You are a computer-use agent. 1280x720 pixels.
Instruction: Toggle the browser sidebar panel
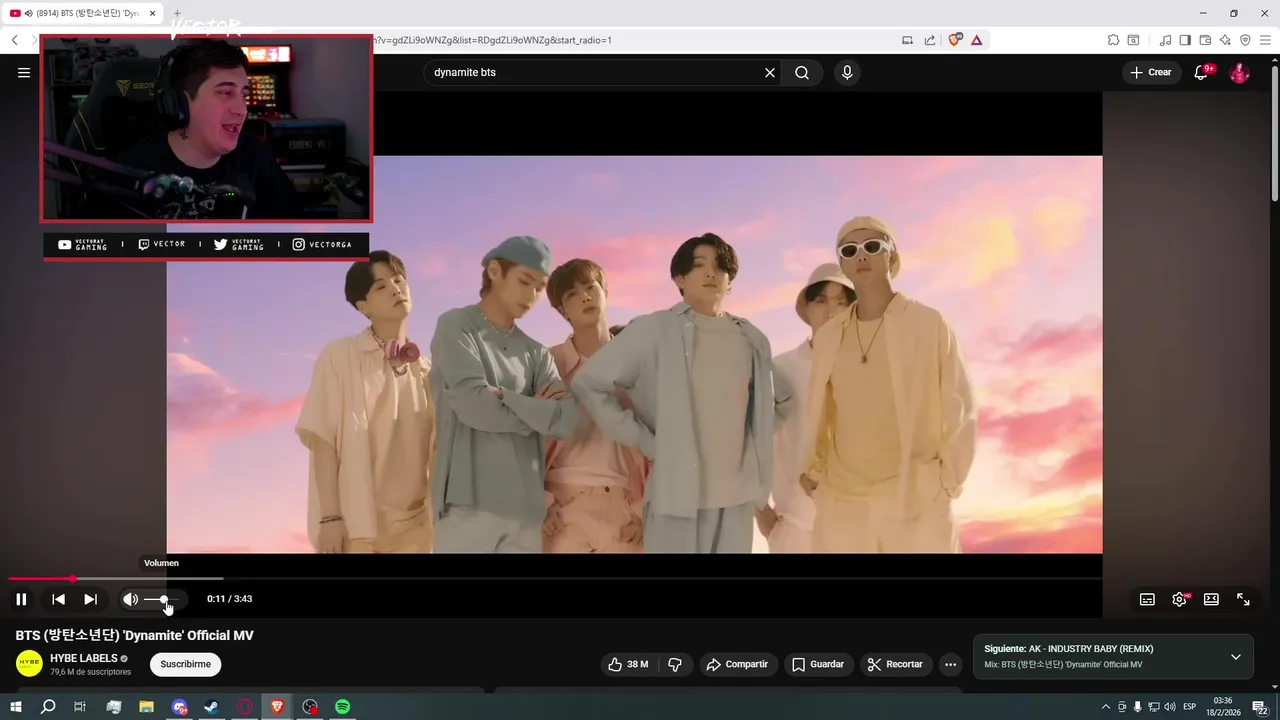point(1185,40)
